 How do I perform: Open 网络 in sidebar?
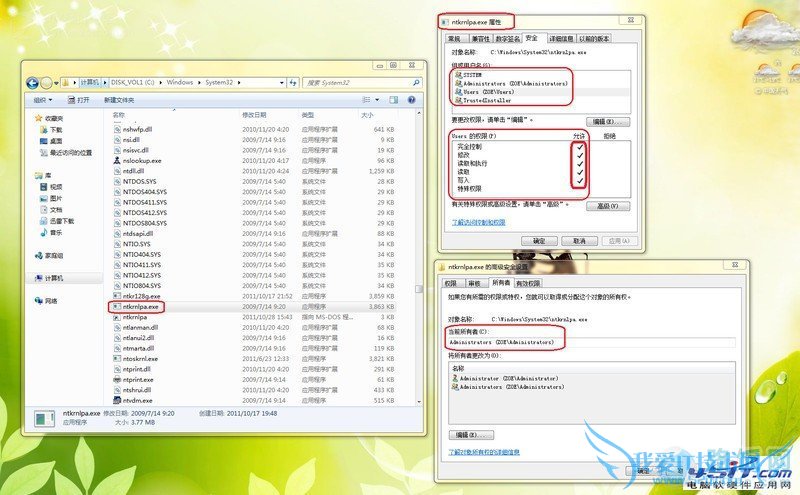[x=46, y=301]
